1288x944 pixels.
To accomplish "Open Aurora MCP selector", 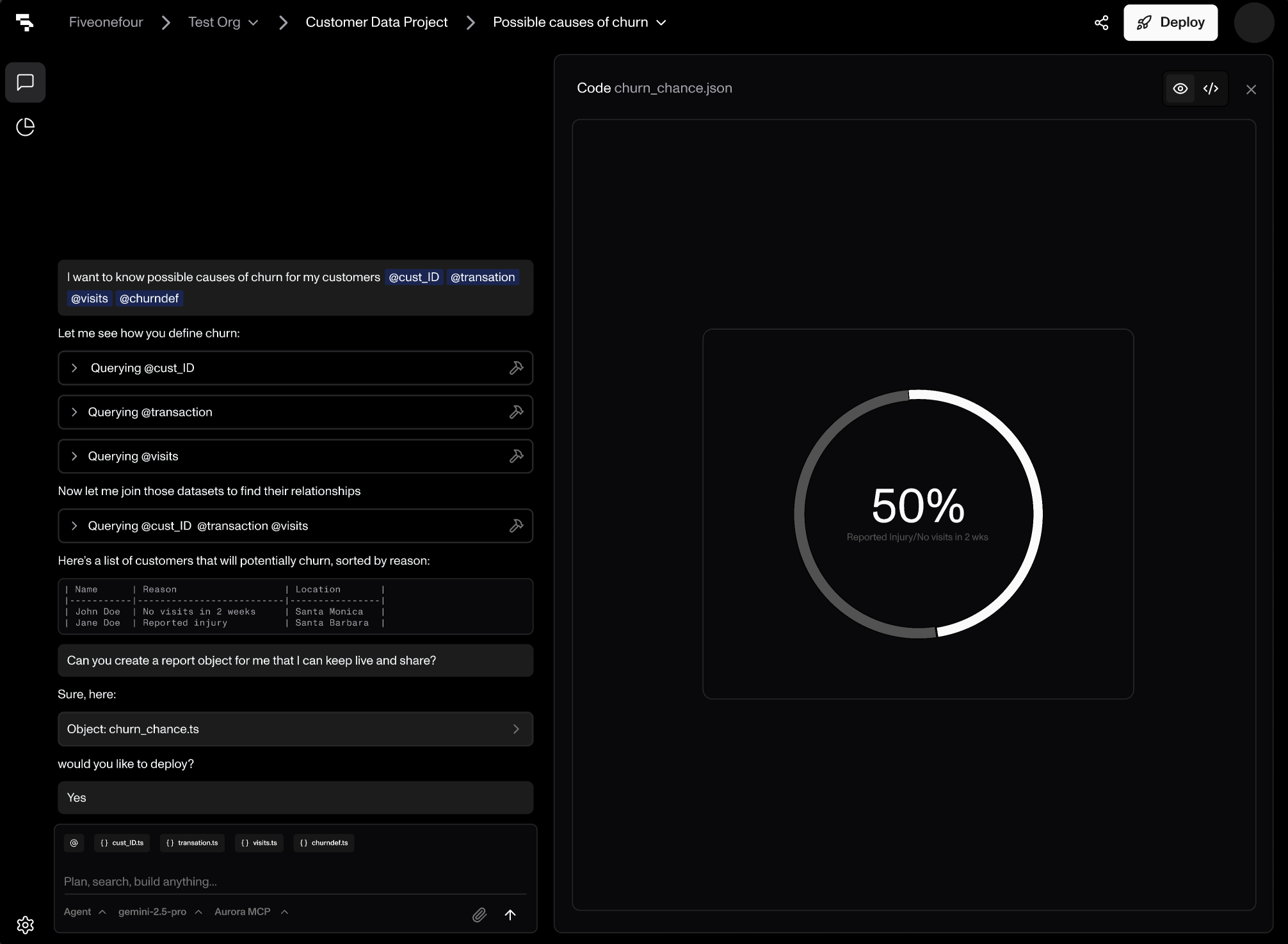I will tap(251, 911).
